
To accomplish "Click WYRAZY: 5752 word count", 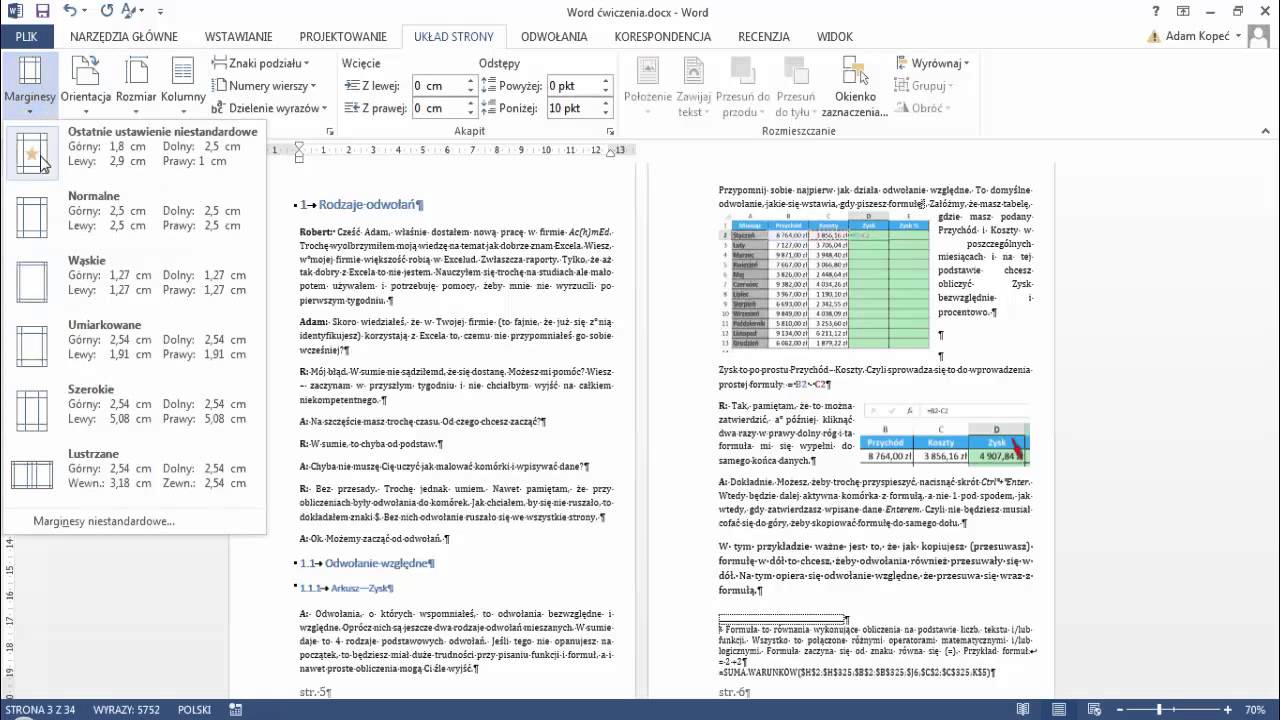I will (125, 710).
